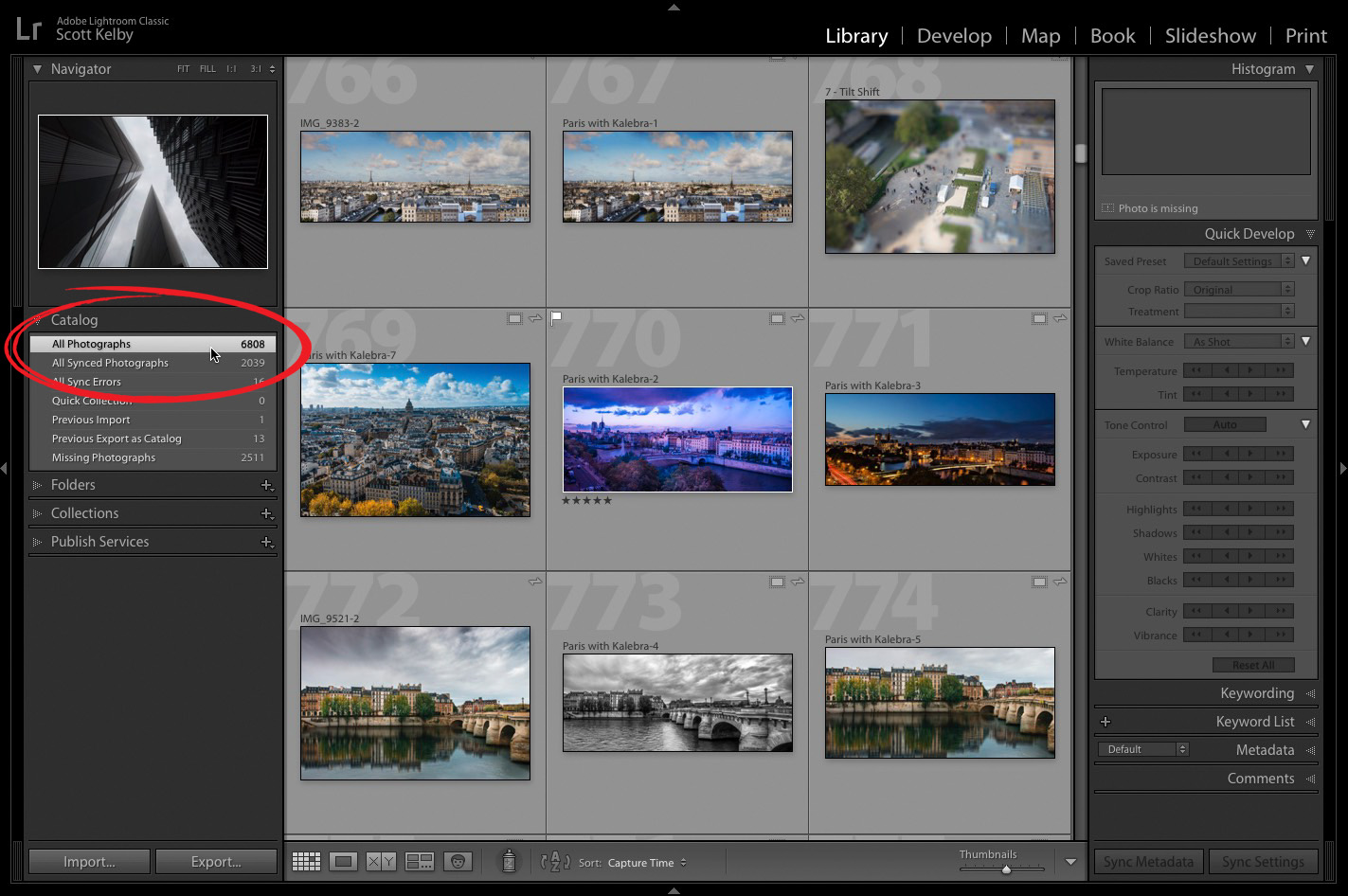
Task: Click the Import button
Action: coord(88,861)
